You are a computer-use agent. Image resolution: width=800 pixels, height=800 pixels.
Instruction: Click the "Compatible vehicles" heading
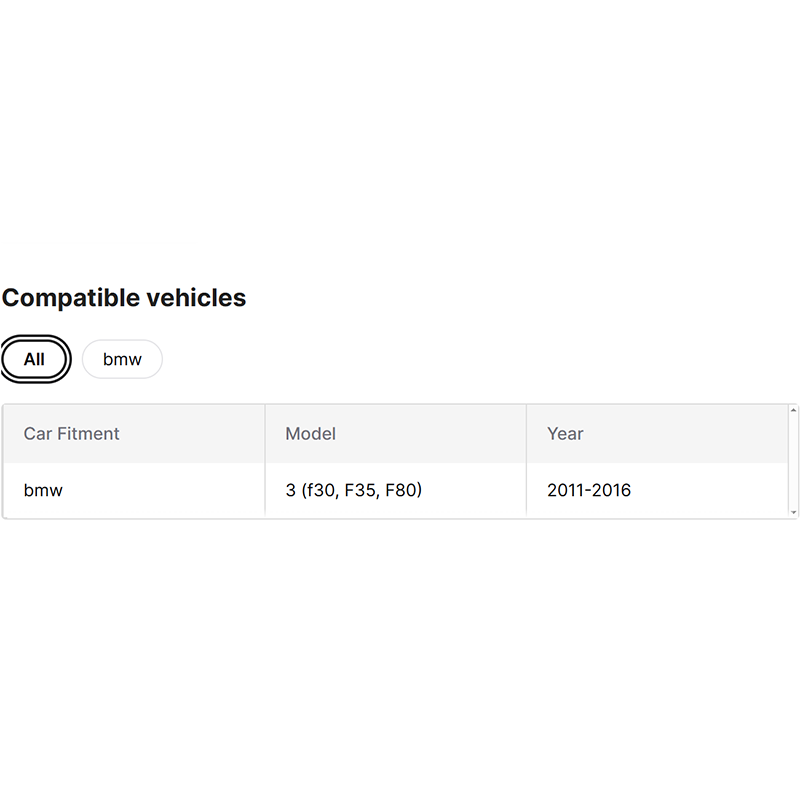pos(124,298)
